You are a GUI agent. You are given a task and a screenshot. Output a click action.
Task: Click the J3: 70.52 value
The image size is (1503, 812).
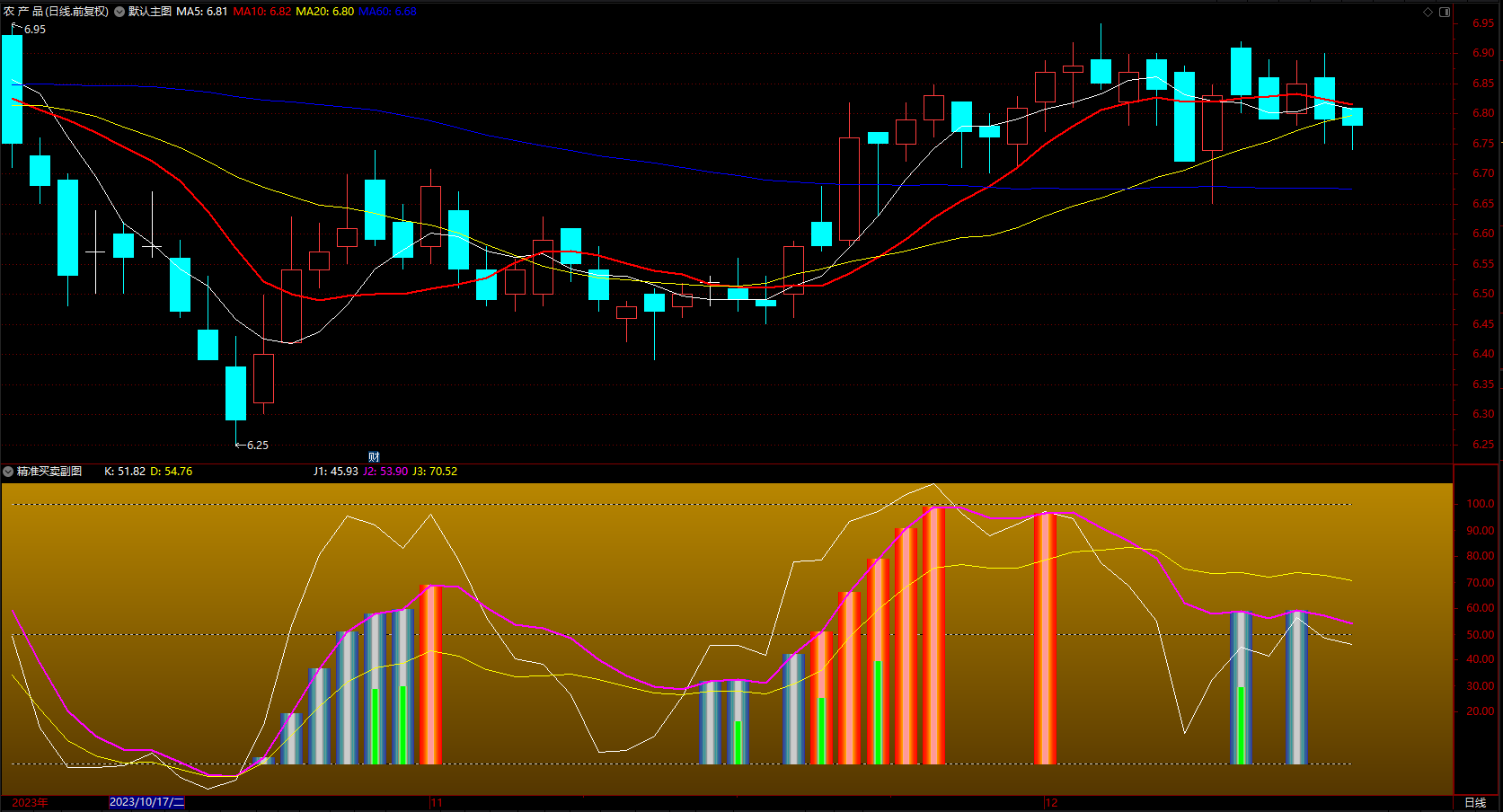tap(435, 472)
